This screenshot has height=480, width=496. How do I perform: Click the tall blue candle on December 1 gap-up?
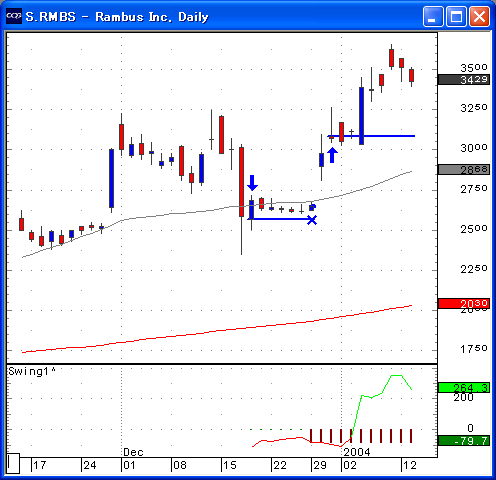tap(111, 178)
